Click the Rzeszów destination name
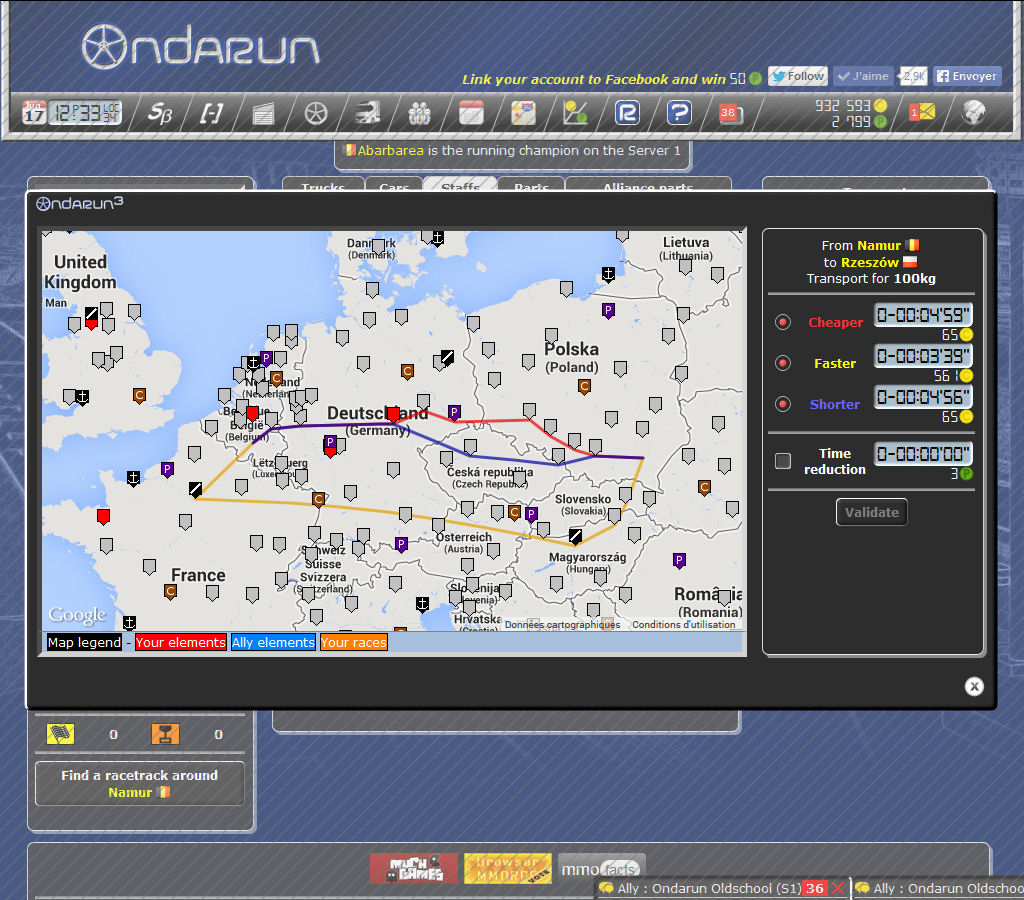This screenshot has height=900, width=1024. [x=870, y=263]
